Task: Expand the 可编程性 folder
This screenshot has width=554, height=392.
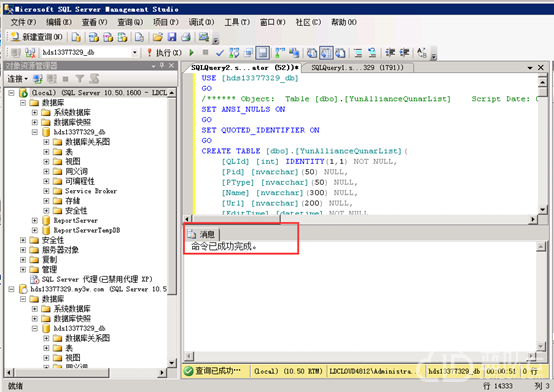Action: pos(46,181)
